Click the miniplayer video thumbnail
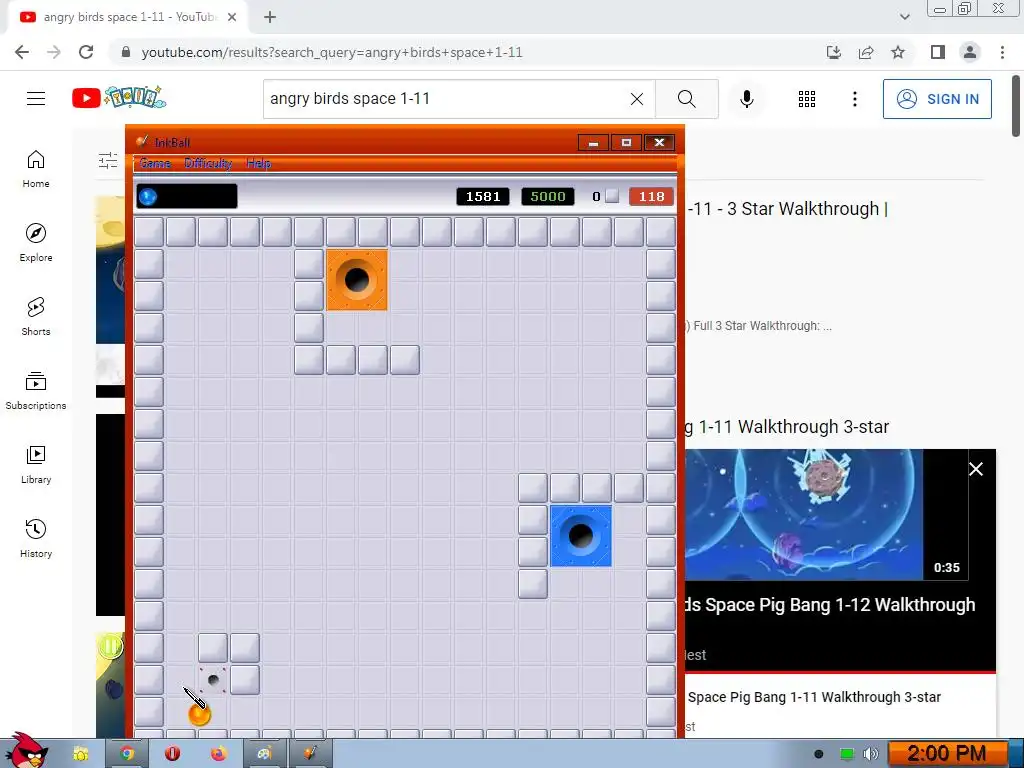1024x768 pixels. click(x=804, y=515)
